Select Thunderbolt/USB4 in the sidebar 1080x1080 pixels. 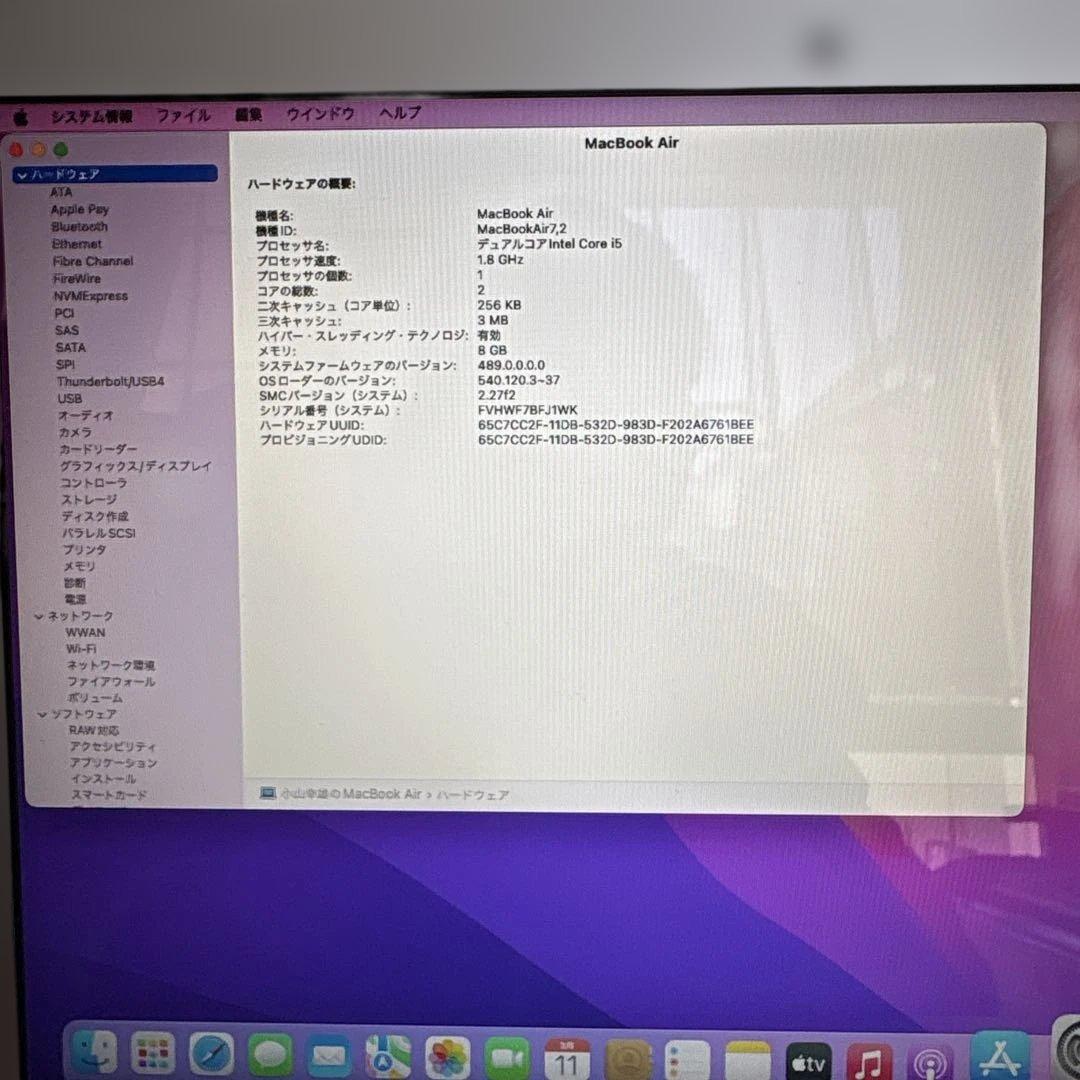tap(111, 381)
